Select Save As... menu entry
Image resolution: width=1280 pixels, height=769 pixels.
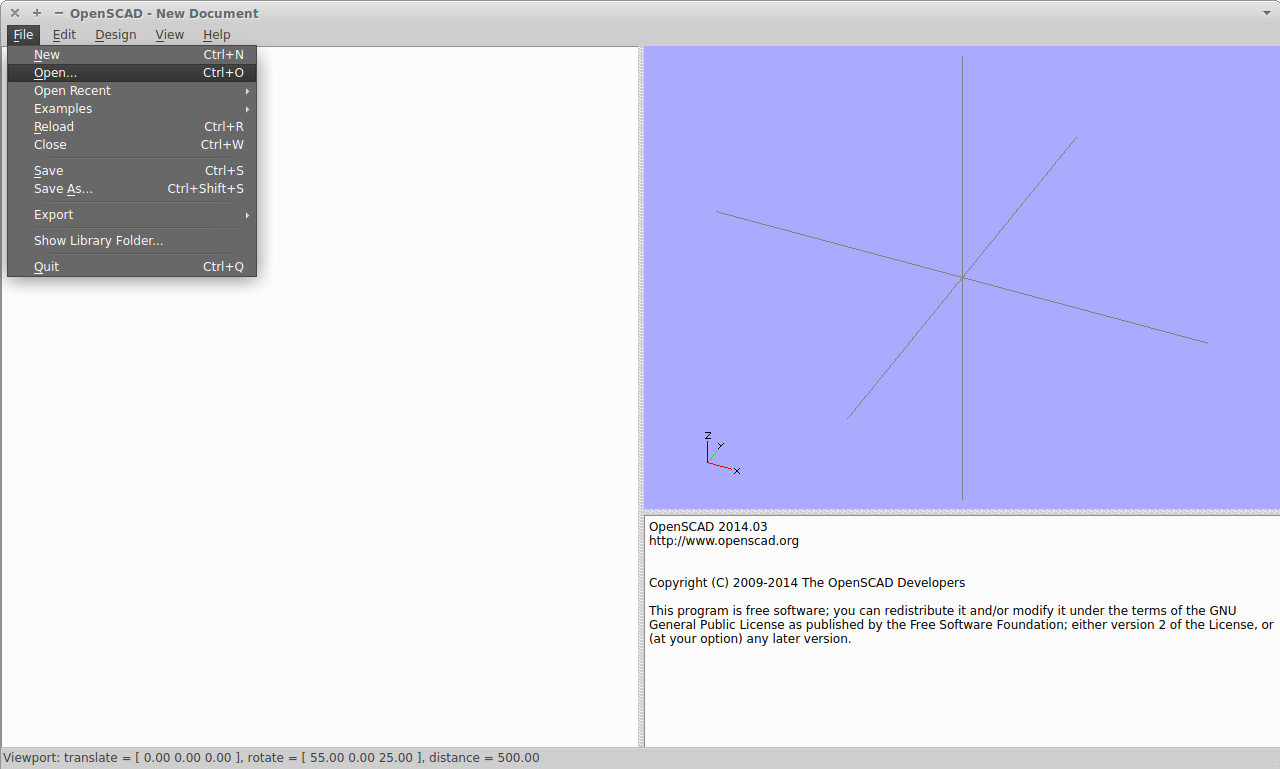click(x=132, y=189)
